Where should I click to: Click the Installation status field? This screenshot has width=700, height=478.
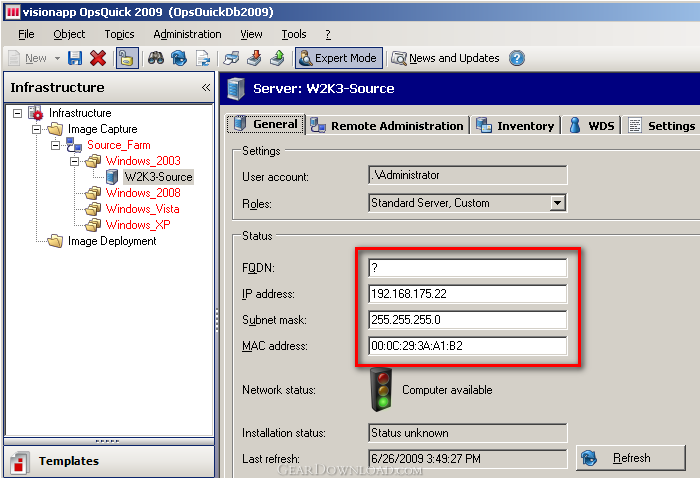pos(467,433)
